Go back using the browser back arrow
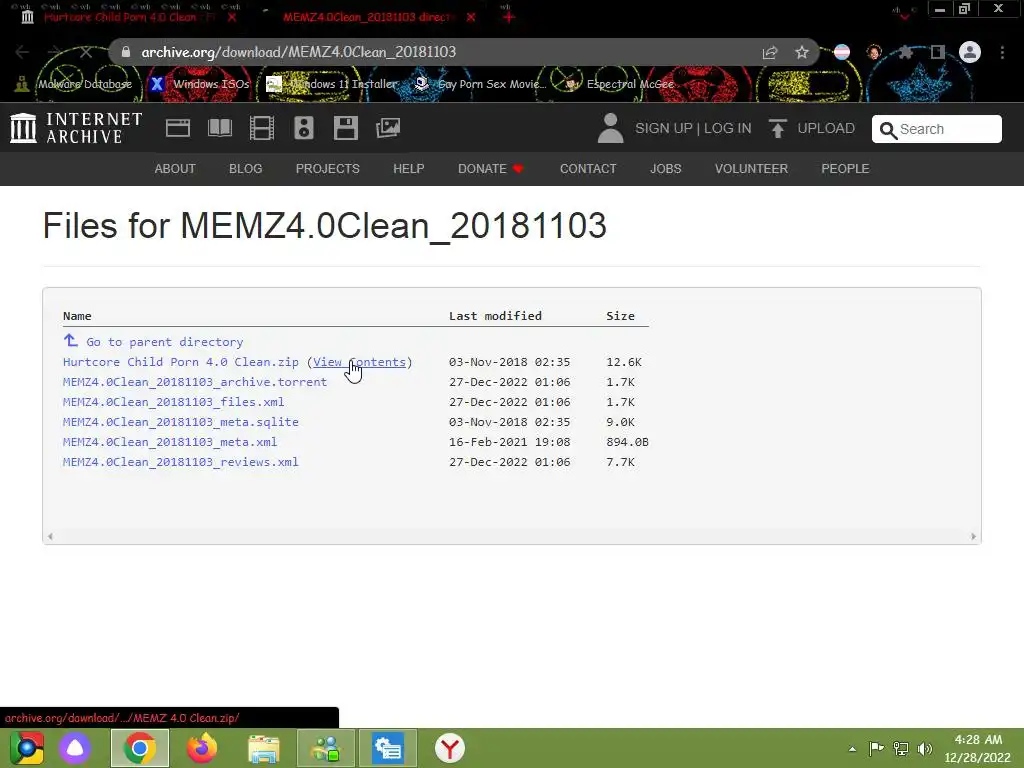 [x=22, y=52]
